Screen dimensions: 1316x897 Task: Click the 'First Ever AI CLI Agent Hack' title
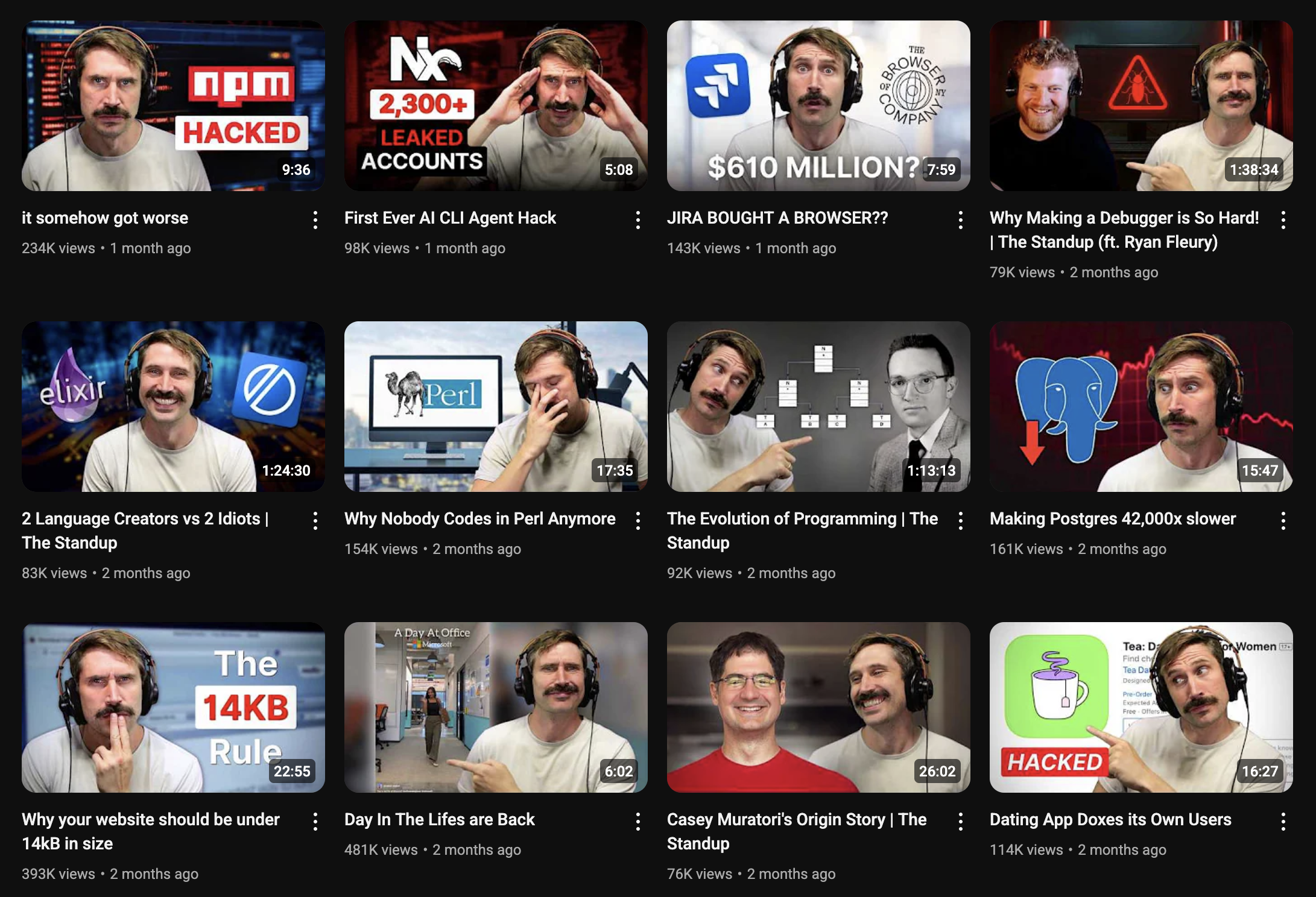click(x=450, y=218)
